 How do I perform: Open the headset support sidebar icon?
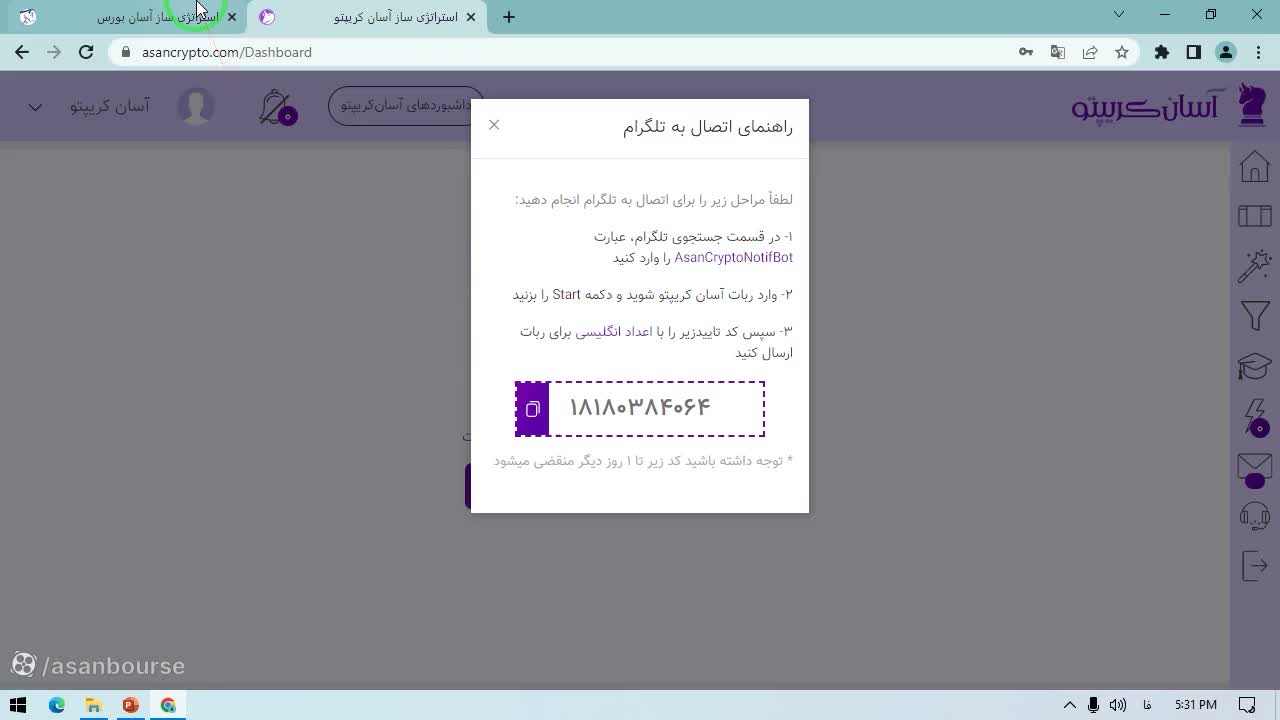pos(1254,517)
